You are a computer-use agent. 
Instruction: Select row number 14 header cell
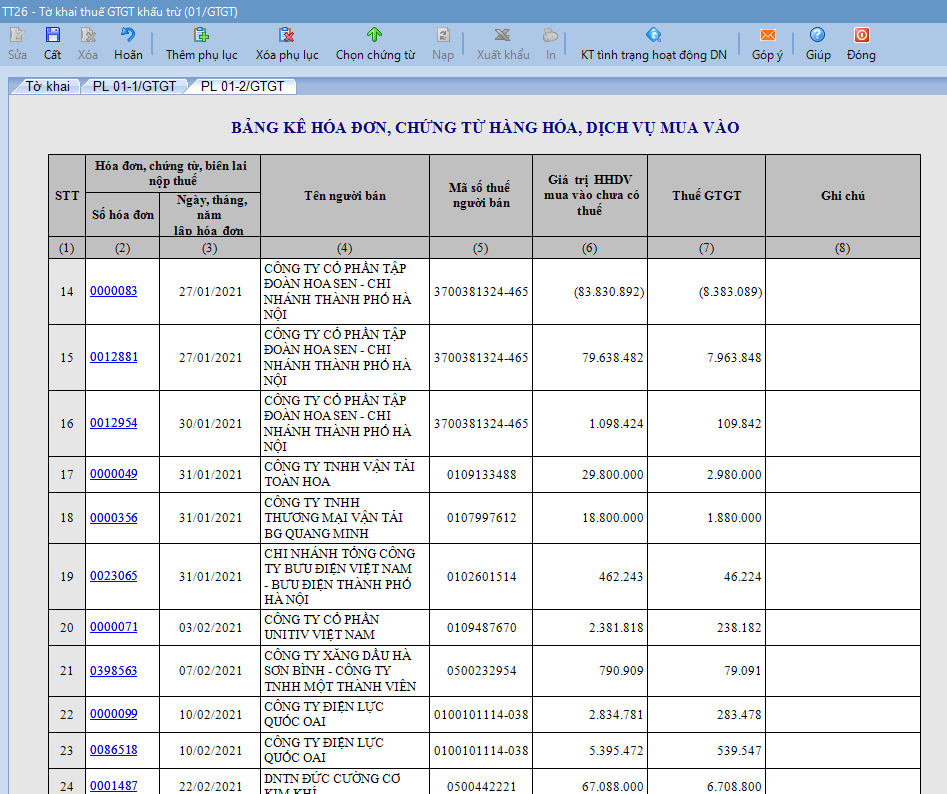pyautogui.click(x=67, y=292)
